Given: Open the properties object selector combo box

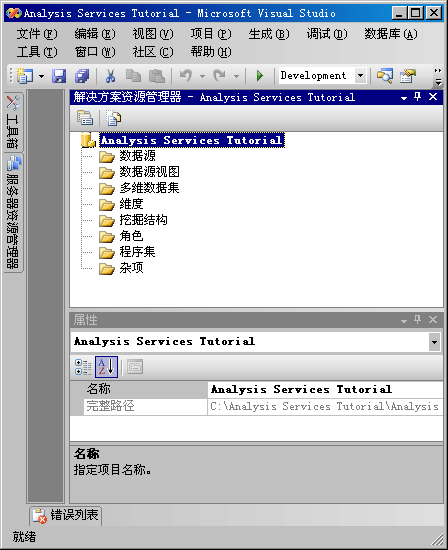Looking at the screenshot, I should coord(256,342).
